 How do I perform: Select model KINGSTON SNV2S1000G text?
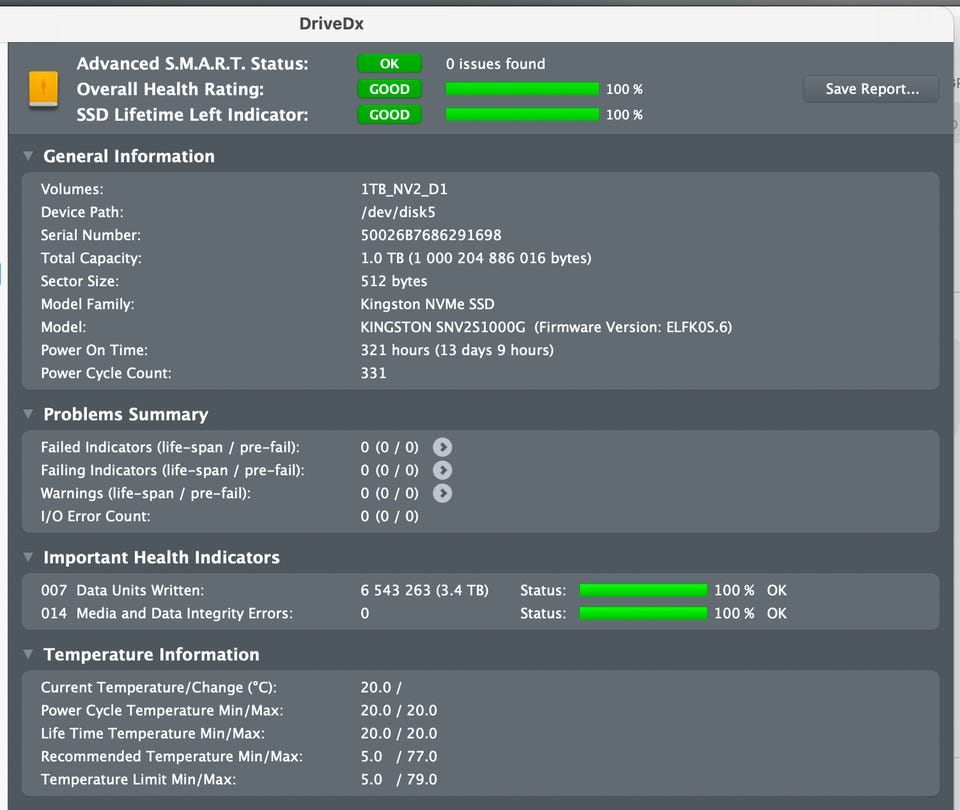tap(443, 328)
